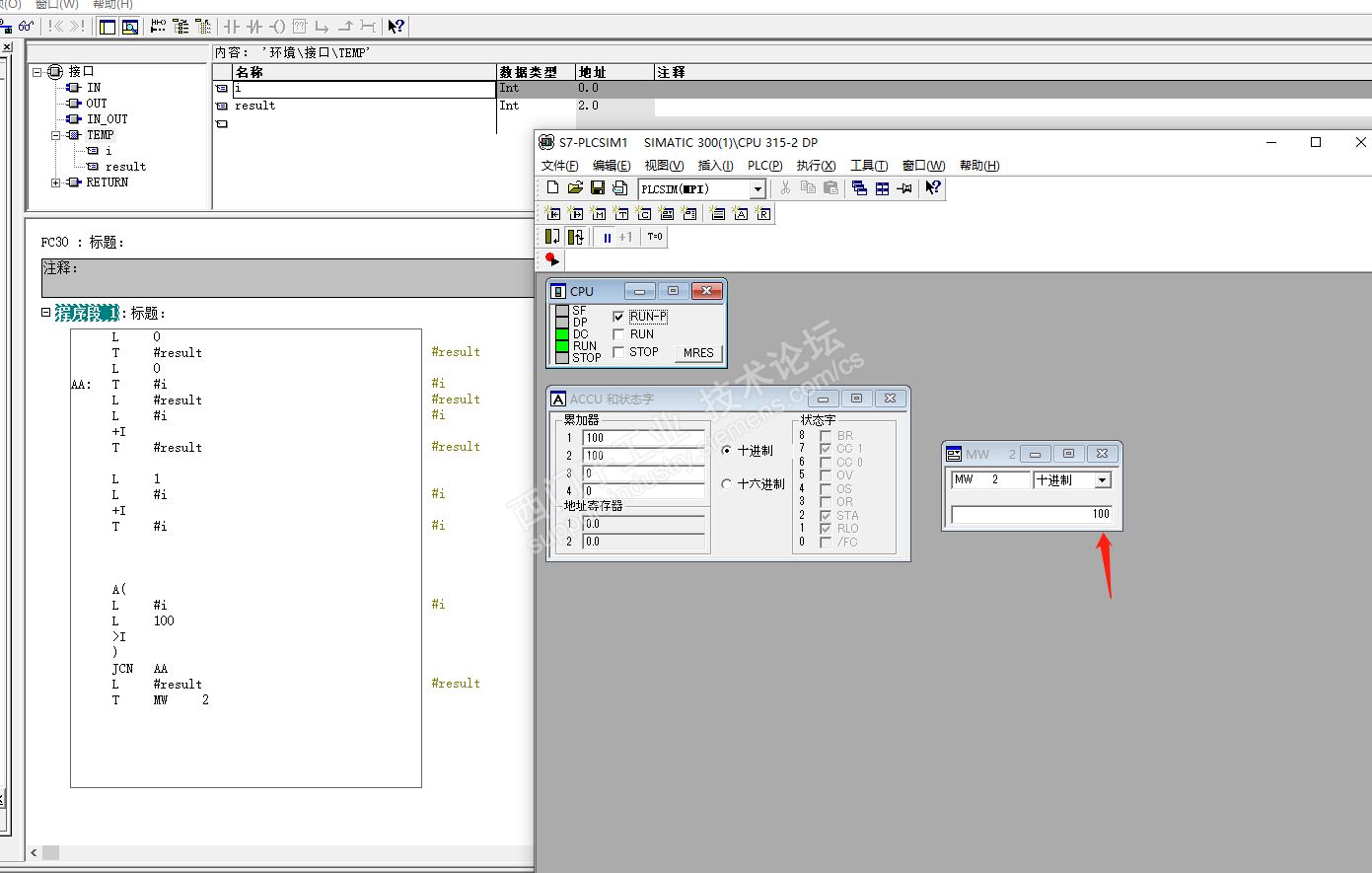1372x873 pixels.
Task: Open the 工具(T) menu in PLCSIM
Action: coord(869,166)
